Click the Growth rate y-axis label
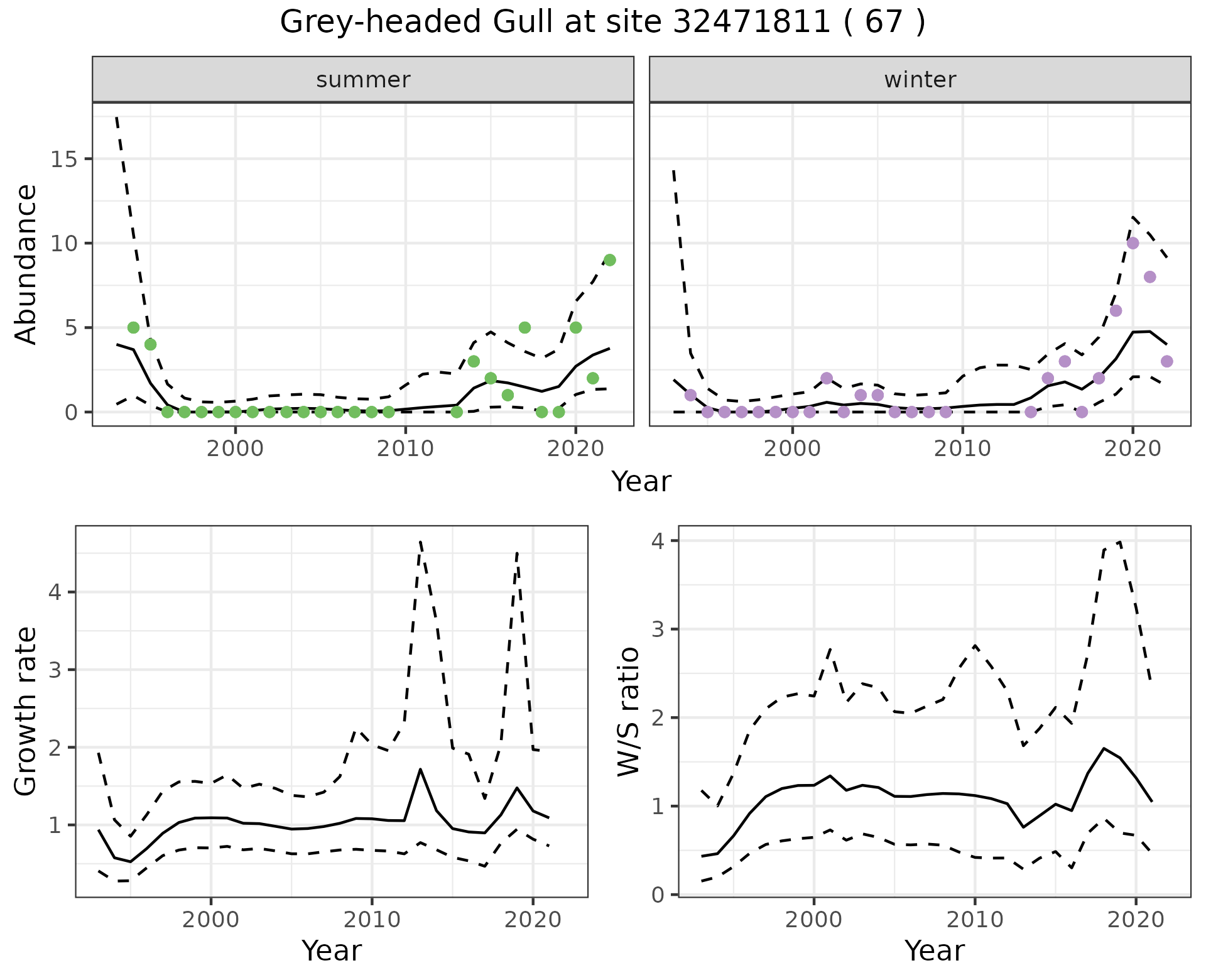 click(x=26, y=711)
